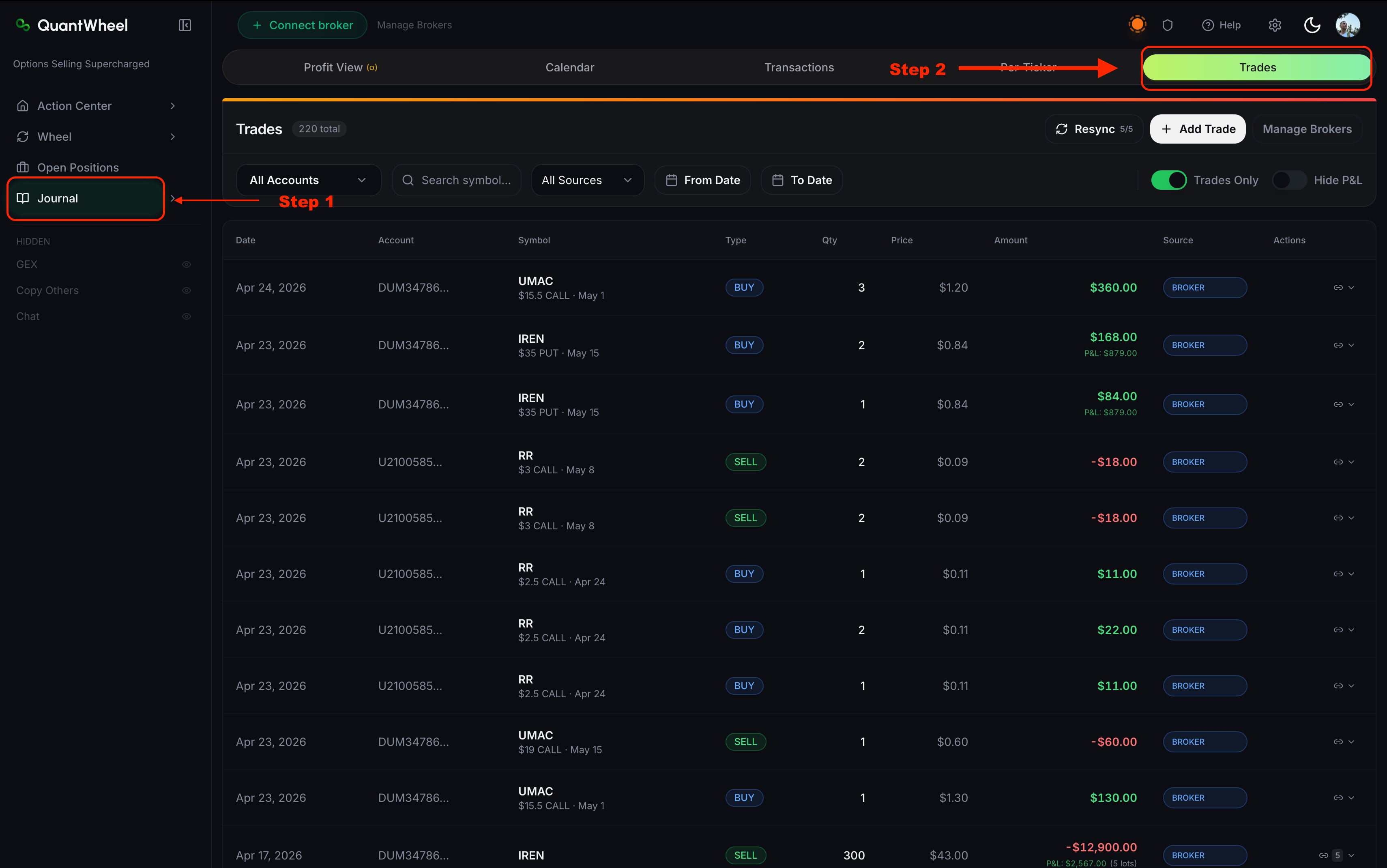Image resolution: width=1387 pixels, height=868 pixels.
Task: Click the alpha badge on Profit View
Action: point(372,68)
